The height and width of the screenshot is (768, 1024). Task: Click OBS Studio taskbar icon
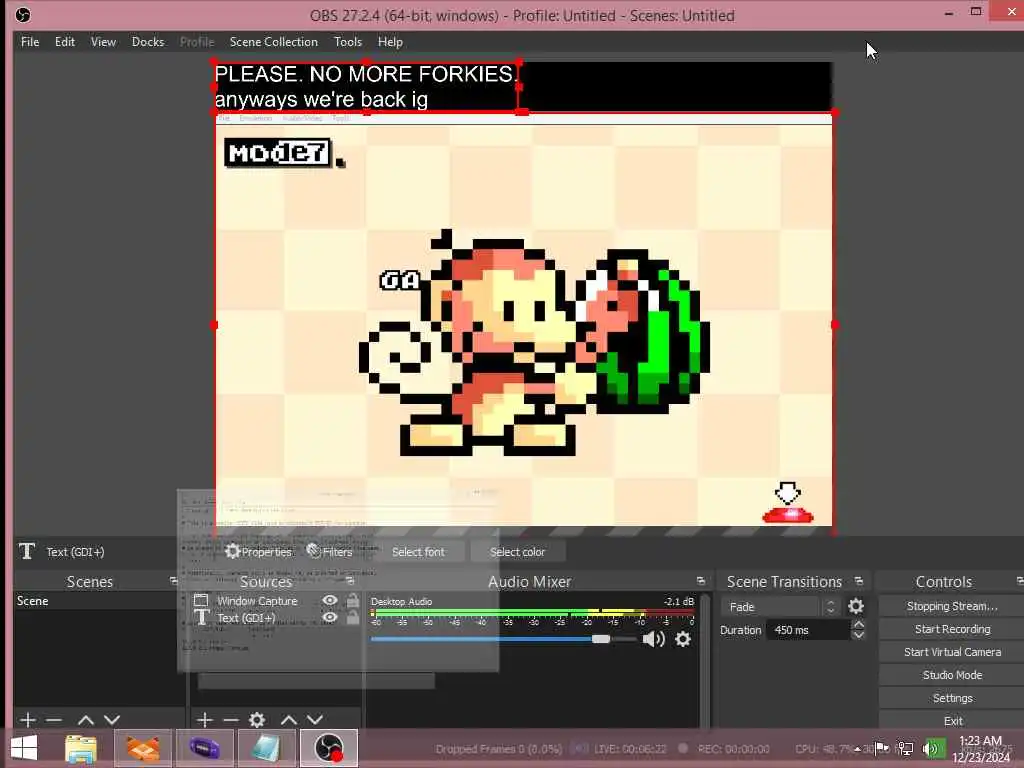click(x=328, y=748)
